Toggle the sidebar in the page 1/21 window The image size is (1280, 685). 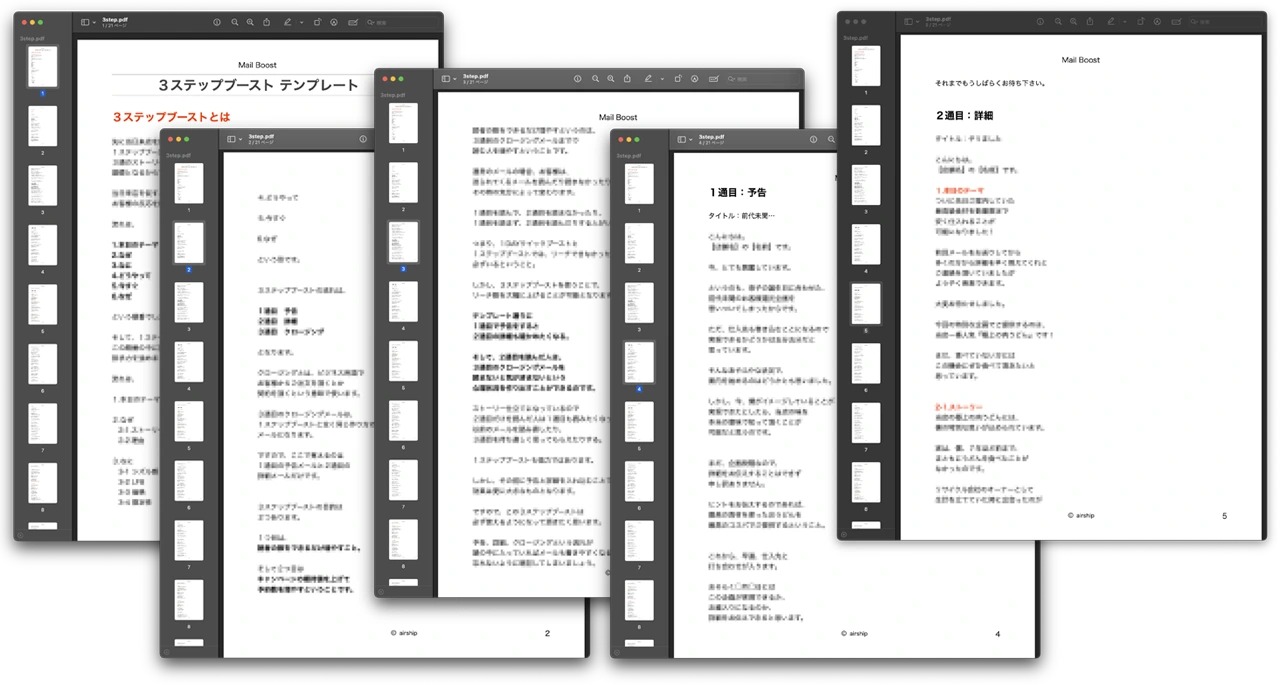pyautogui.click(x=85, y=22)
